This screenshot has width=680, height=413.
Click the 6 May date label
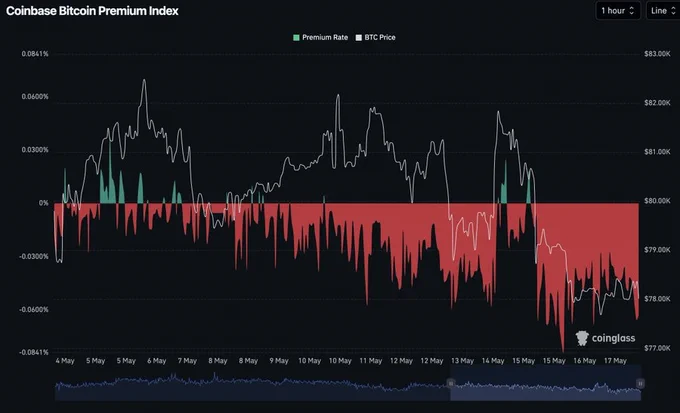(x=157, y=361)
